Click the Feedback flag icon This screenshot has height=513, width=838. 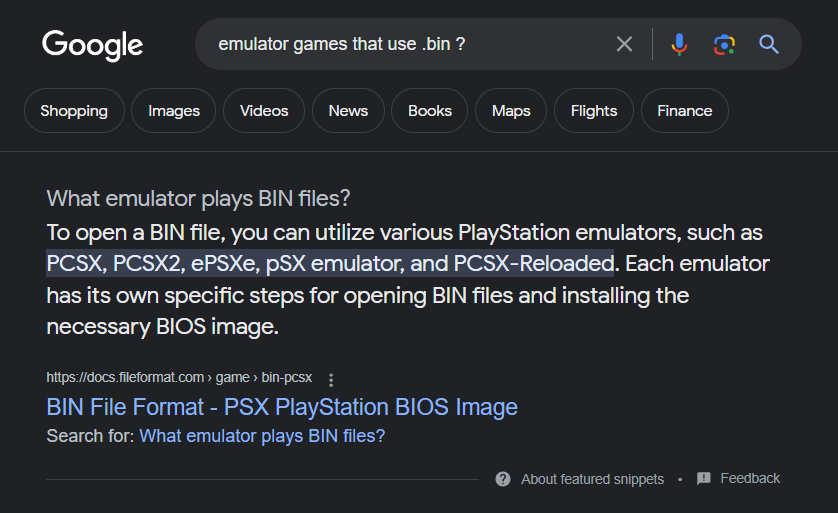[x=704, y=478]
